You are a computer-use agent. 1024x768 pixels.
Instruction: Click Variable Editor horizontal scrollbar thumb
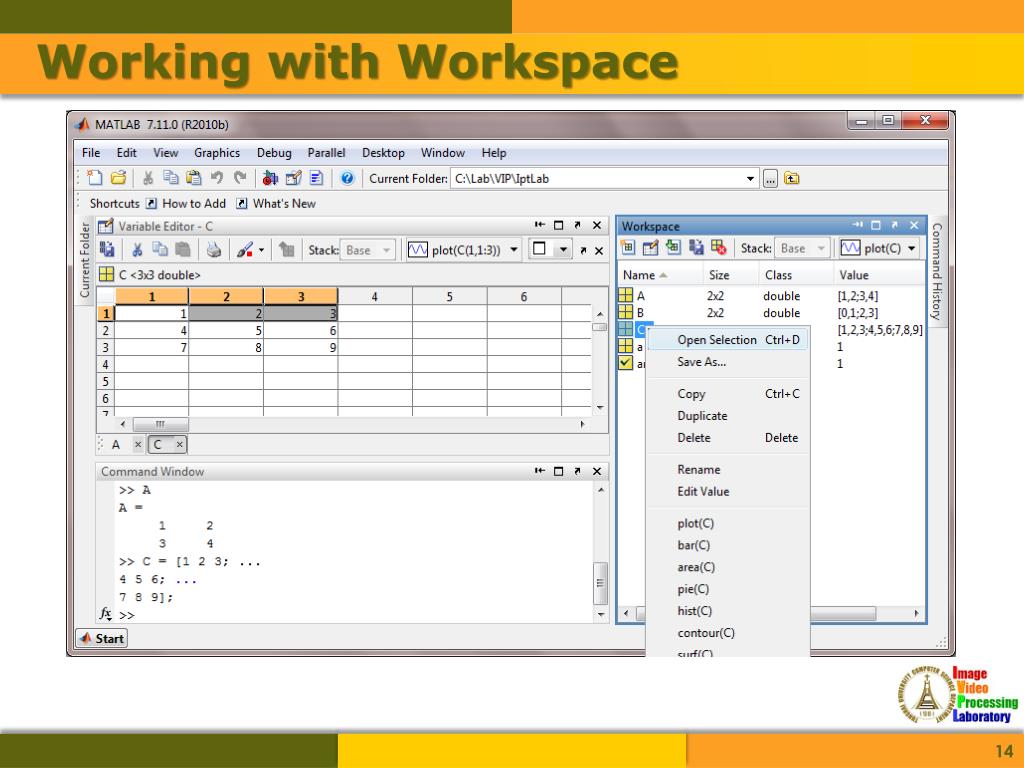point(161,424)
